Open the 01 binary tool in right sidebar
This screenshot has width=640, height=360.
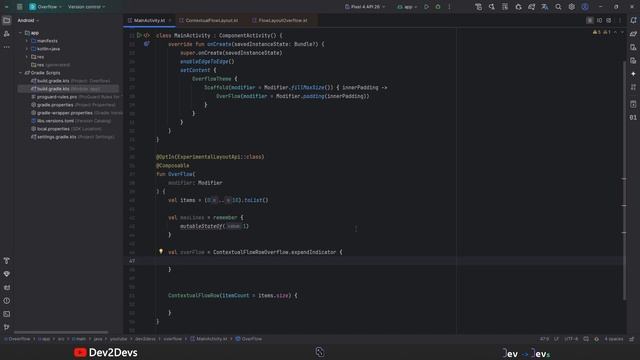[x=633, y=118]
